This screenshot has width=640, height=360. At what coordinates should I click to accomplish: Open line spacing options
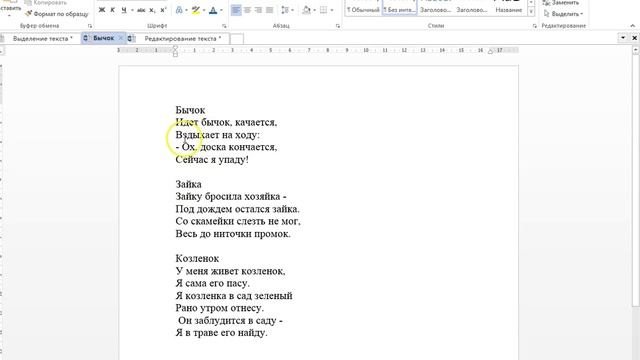285,10
